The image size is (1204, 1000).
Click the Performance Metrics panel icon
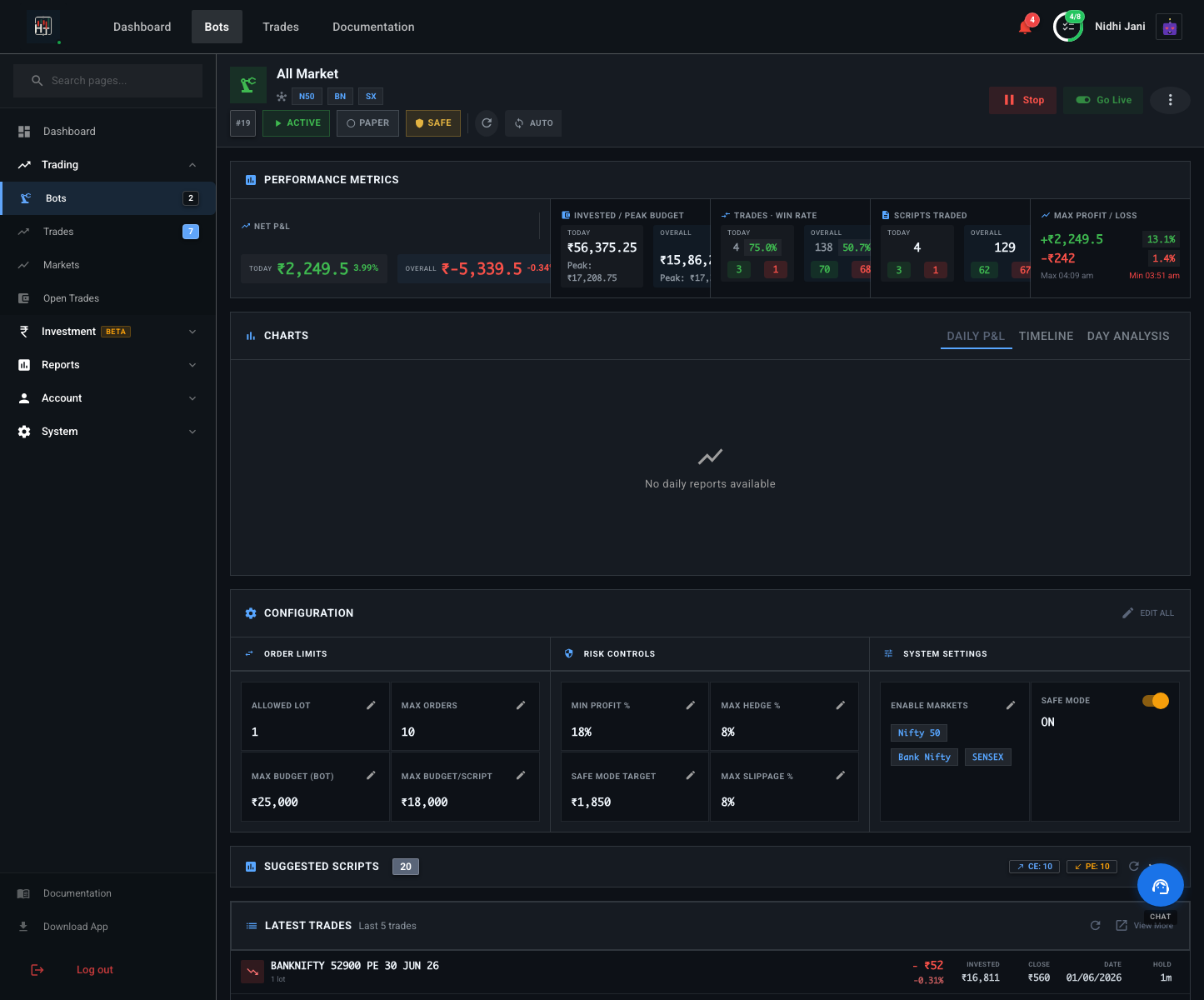(251, 179)
